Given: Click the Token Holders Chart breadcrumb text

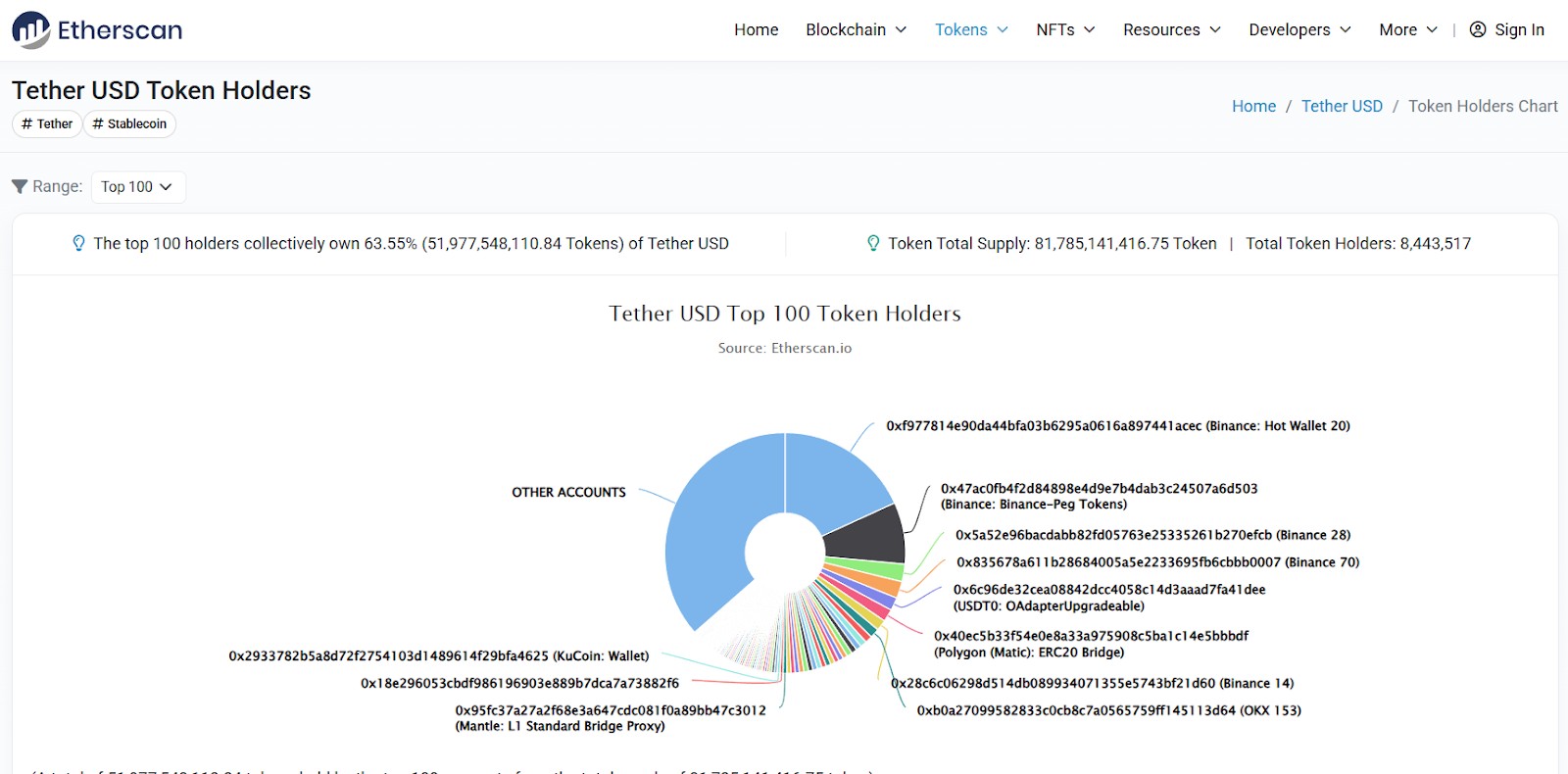Looking at the screenshot, I should coord(1483,106).
